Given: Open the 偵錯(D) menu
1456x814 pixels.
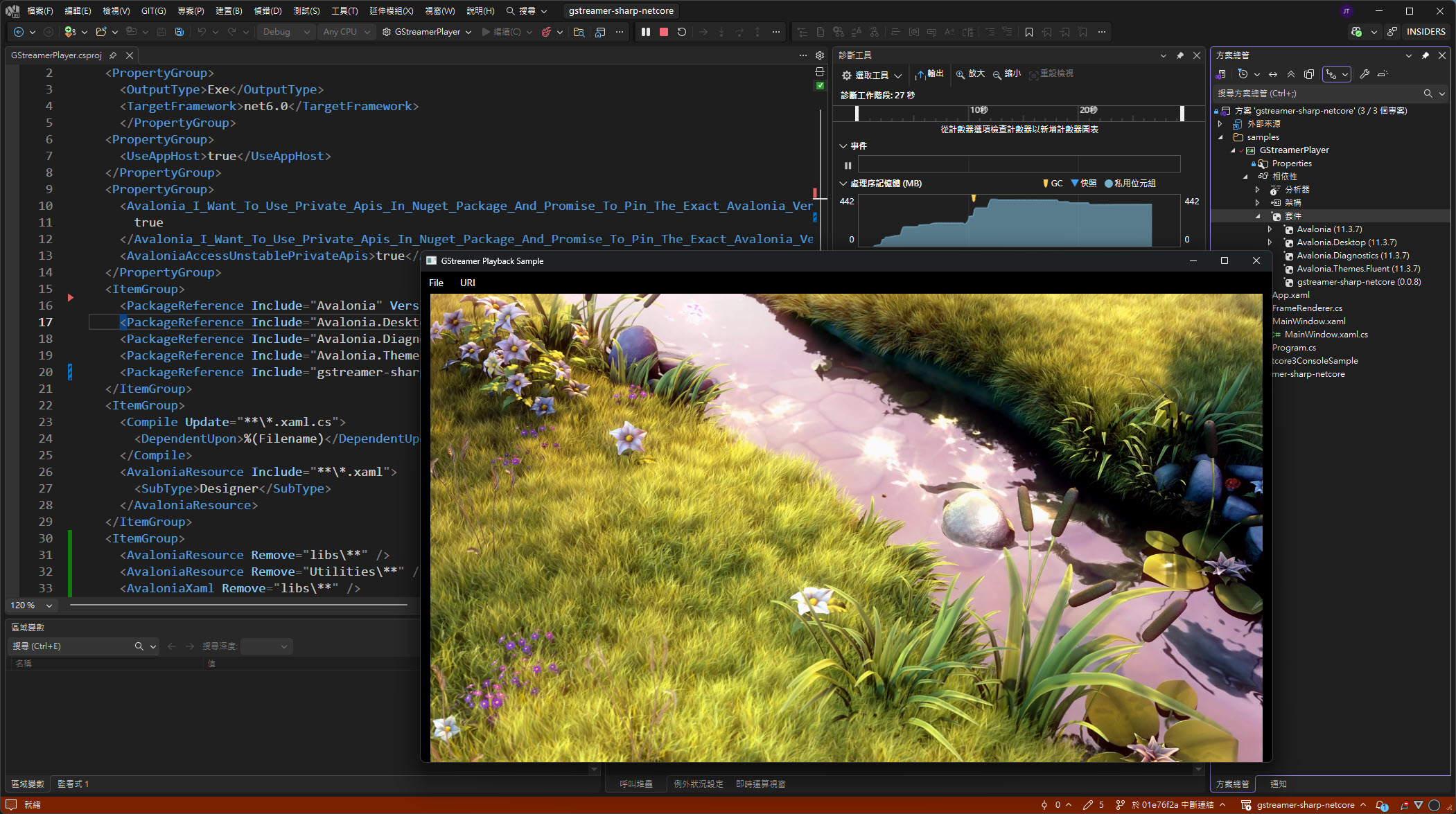Looking at the screenshot, I should pyautogui.click(x=267, y=10).
